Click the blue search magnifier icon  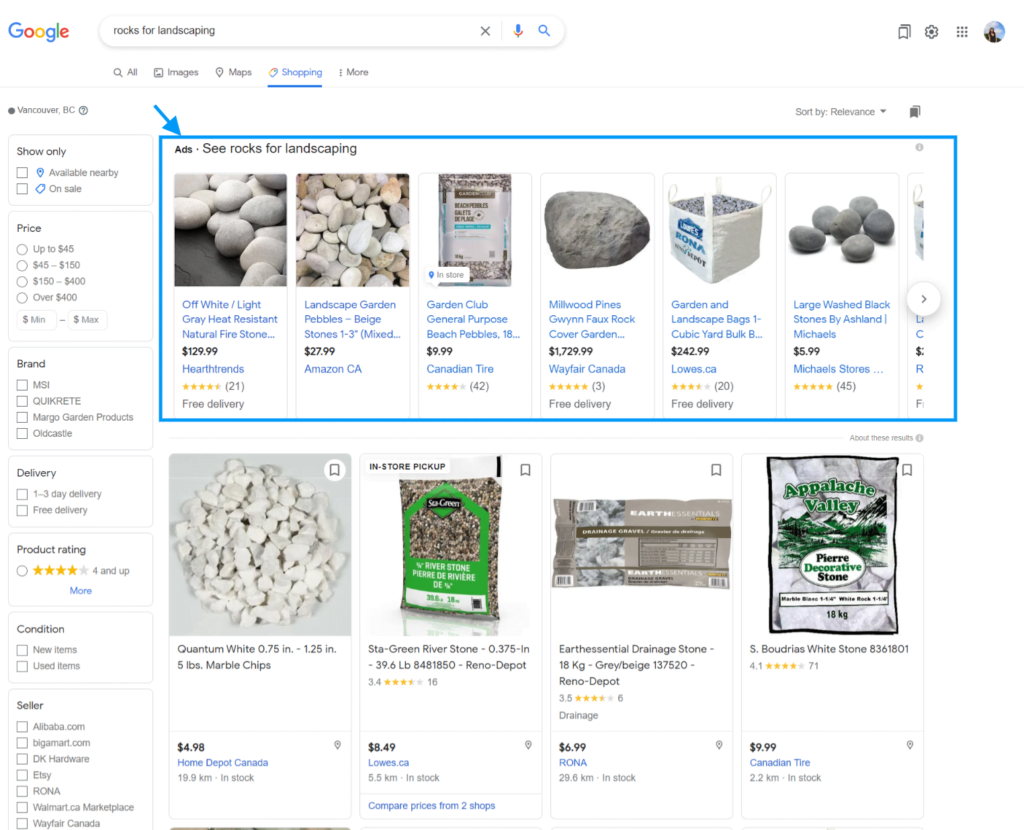pos(544,31)
